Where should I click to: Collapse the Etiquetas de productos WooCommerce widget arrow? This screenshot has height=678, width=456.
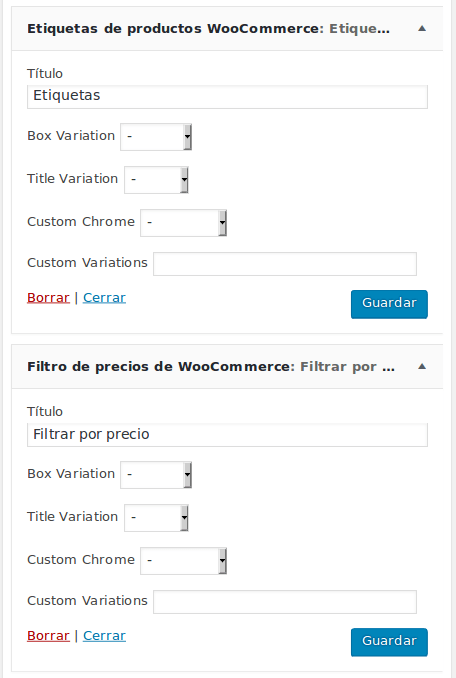(422, 29)
